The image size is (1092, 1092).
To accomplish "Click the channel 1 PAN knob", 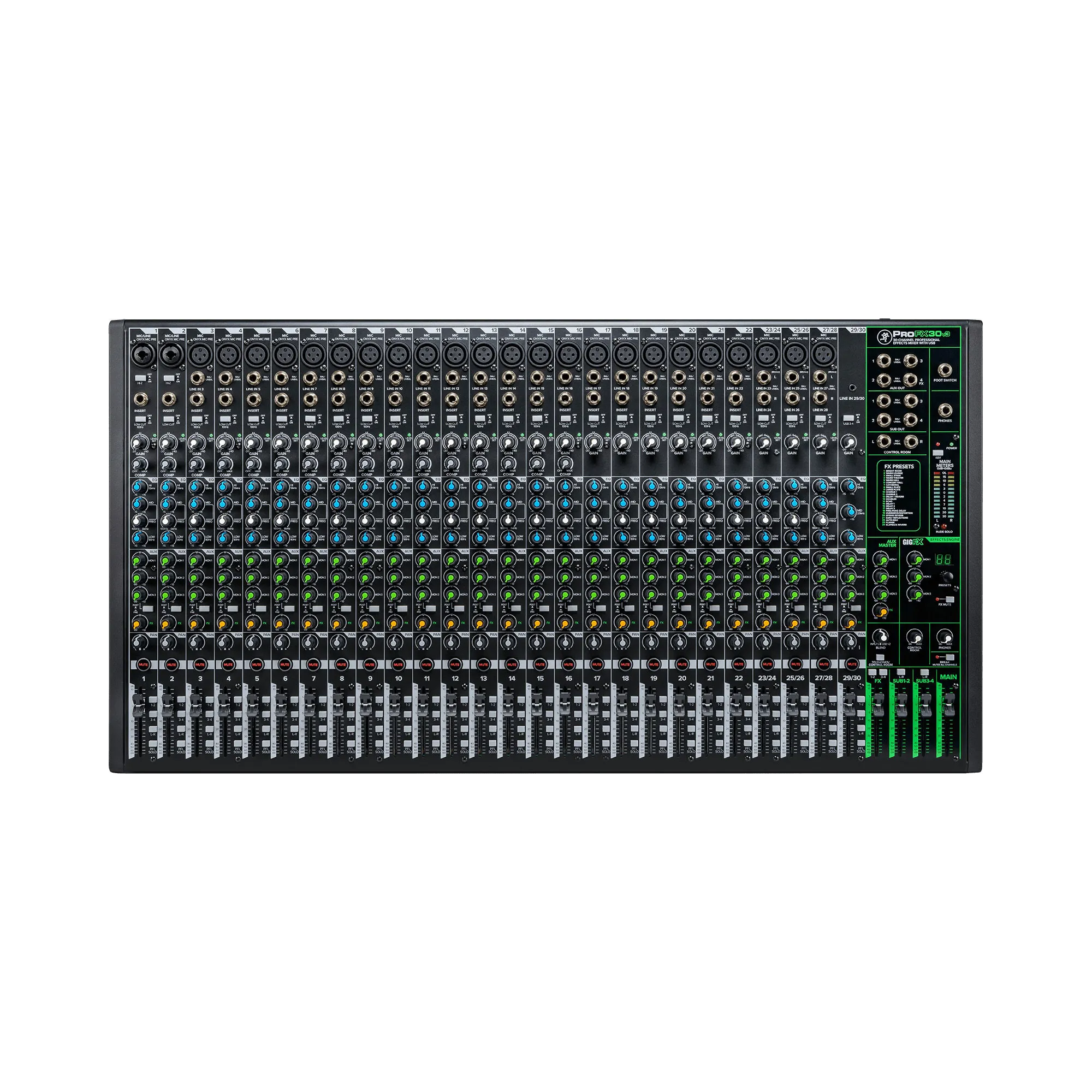I will (139, 643).
